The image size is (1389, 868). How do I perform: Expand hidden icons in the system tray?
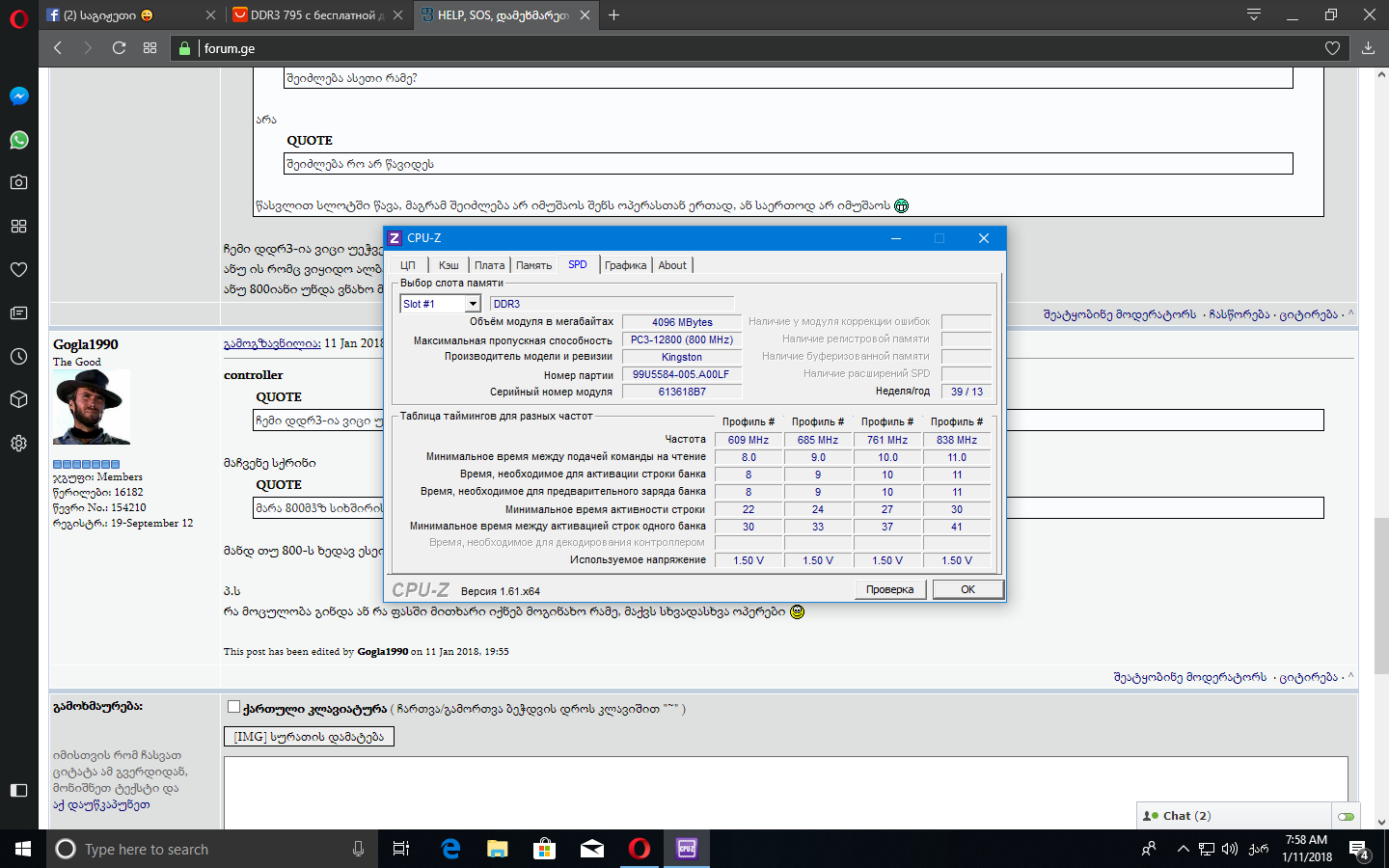click(x=1182, y=850)
